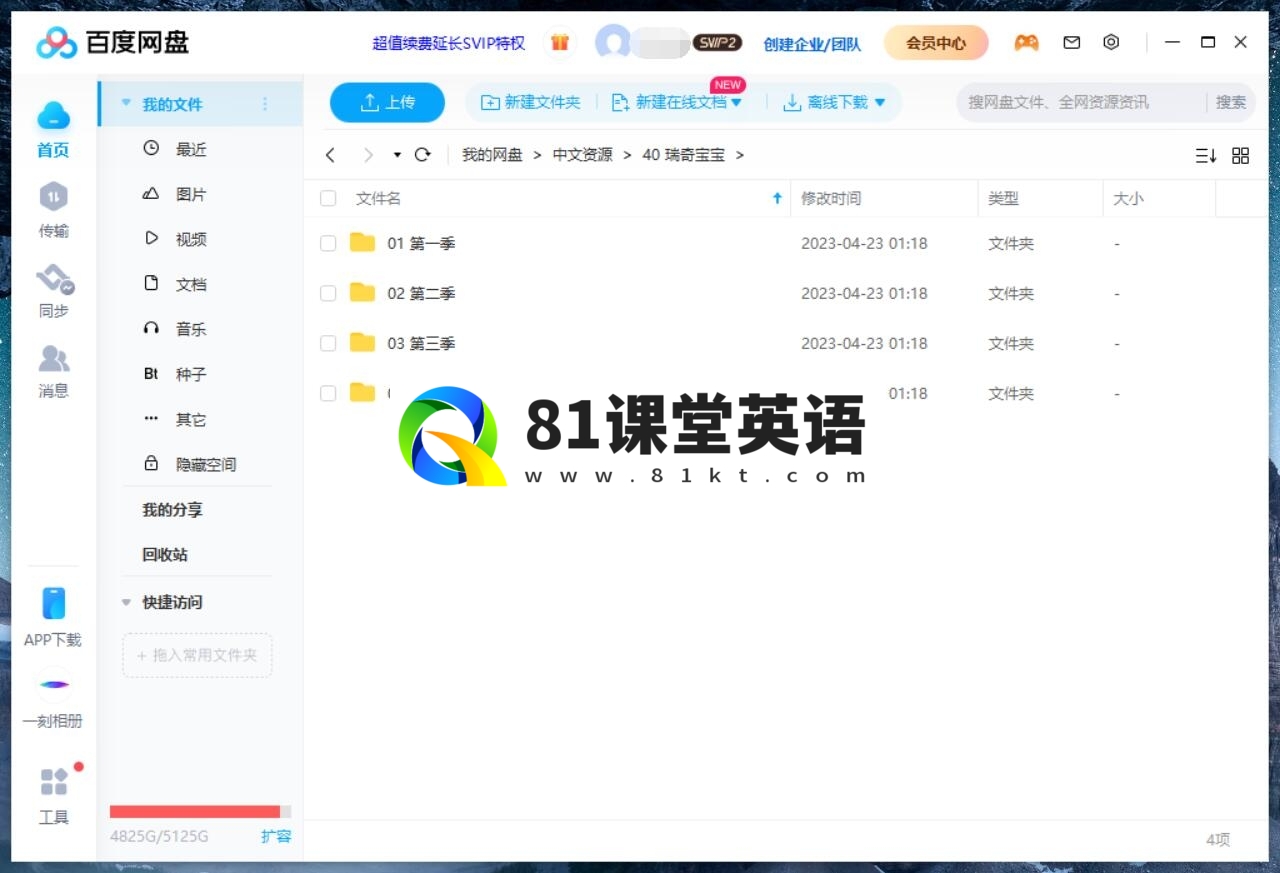The image size is (1280, 873).
Task: Click the 上传 upload button
Action: [387, 102]
